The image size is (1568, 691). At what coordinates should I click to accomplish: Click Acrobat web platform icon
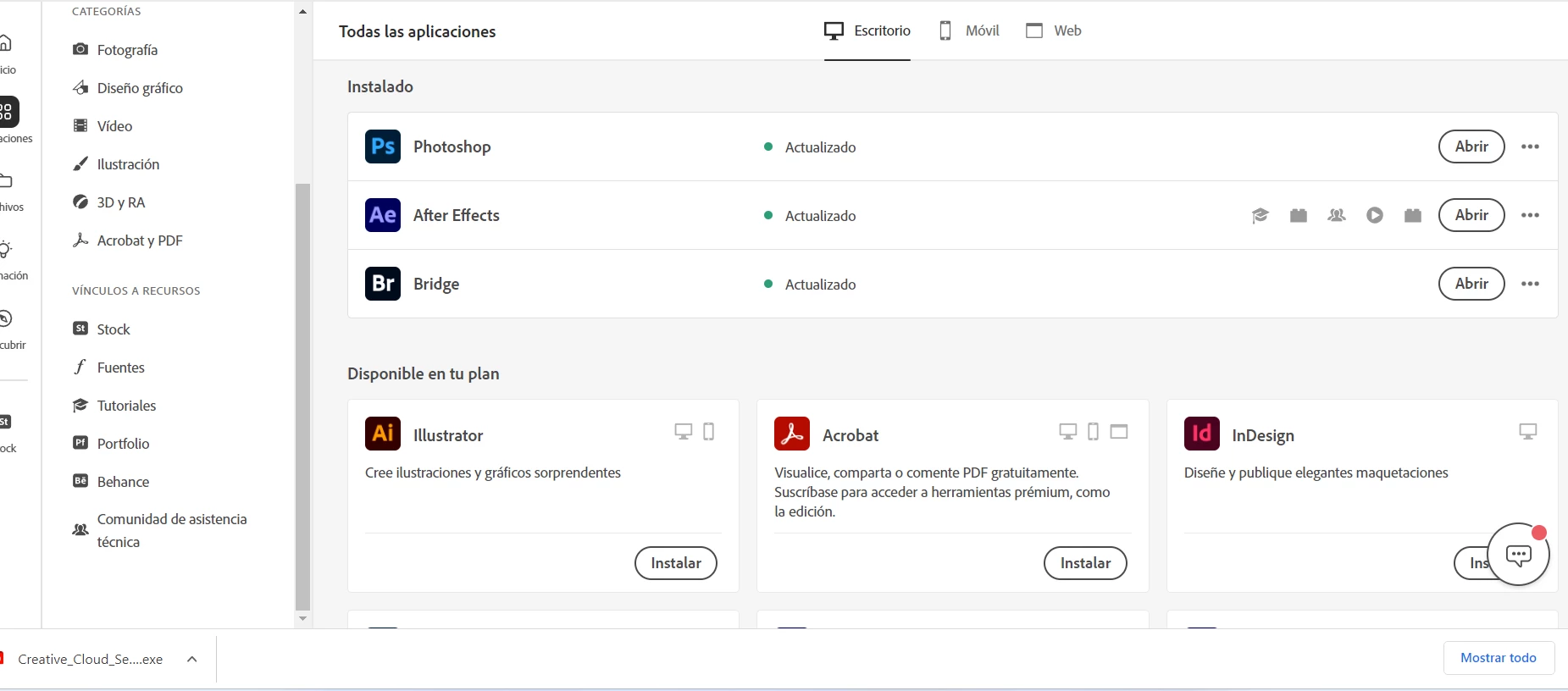[x=1119, y=432]
